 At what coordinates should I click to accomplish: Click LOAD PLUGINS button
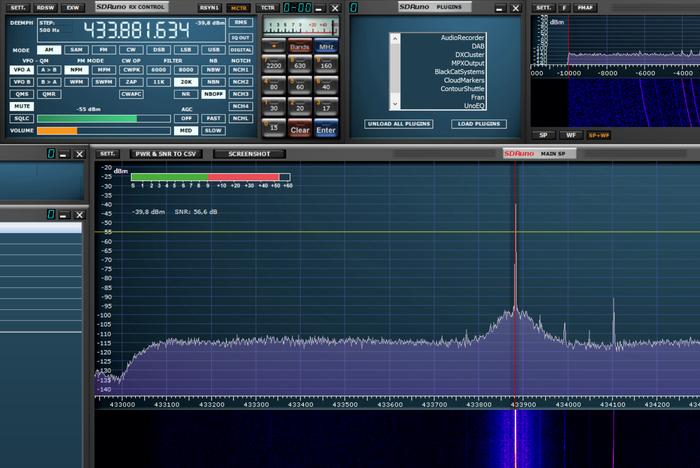coord(479,124)
